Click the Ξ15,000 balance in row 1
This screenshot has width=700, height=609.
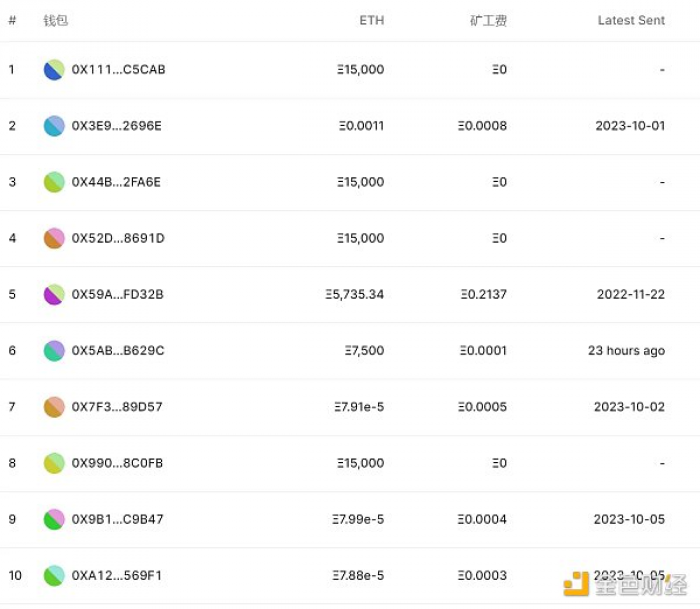tap(360, 70)
